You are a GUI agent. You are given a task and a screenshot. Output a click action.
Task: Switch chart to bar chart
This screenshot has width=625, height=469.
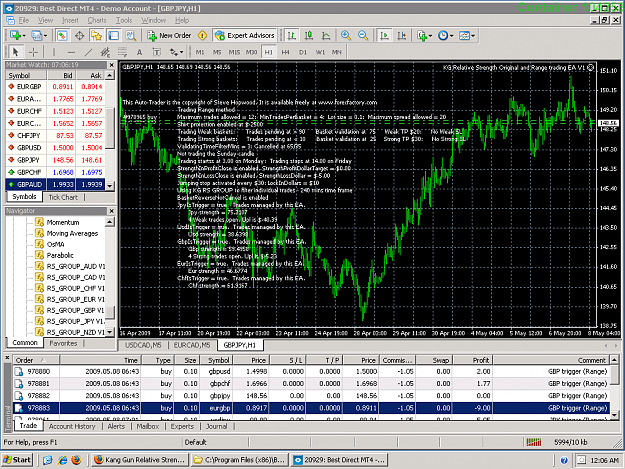(291, 35)
